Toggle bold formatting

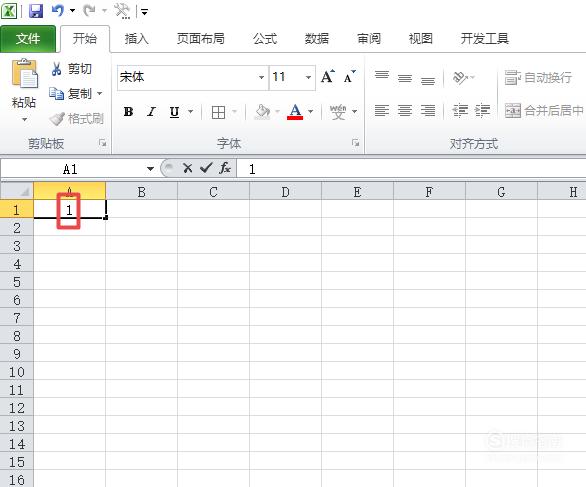point(128,111)
